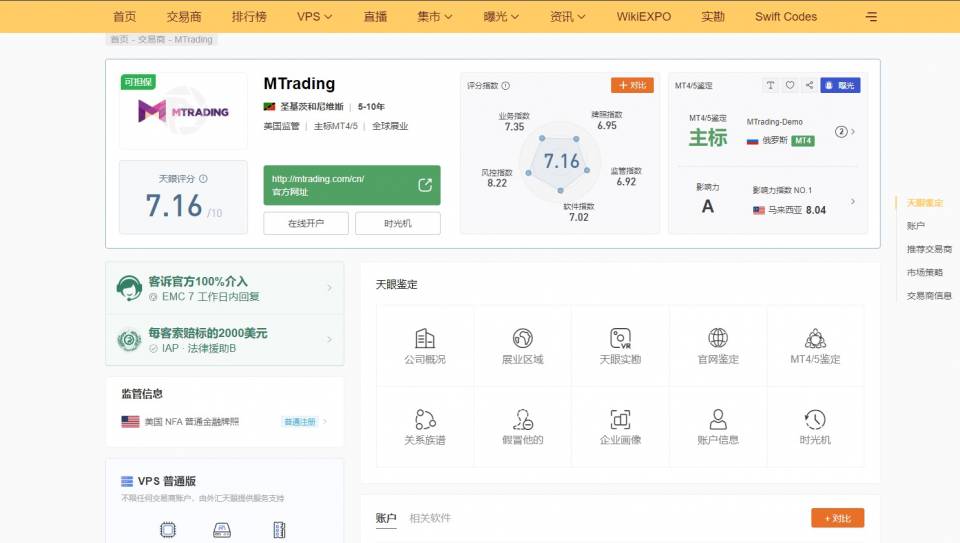
Task: Open 直播 in the navbar
Action: click(375, 17)
